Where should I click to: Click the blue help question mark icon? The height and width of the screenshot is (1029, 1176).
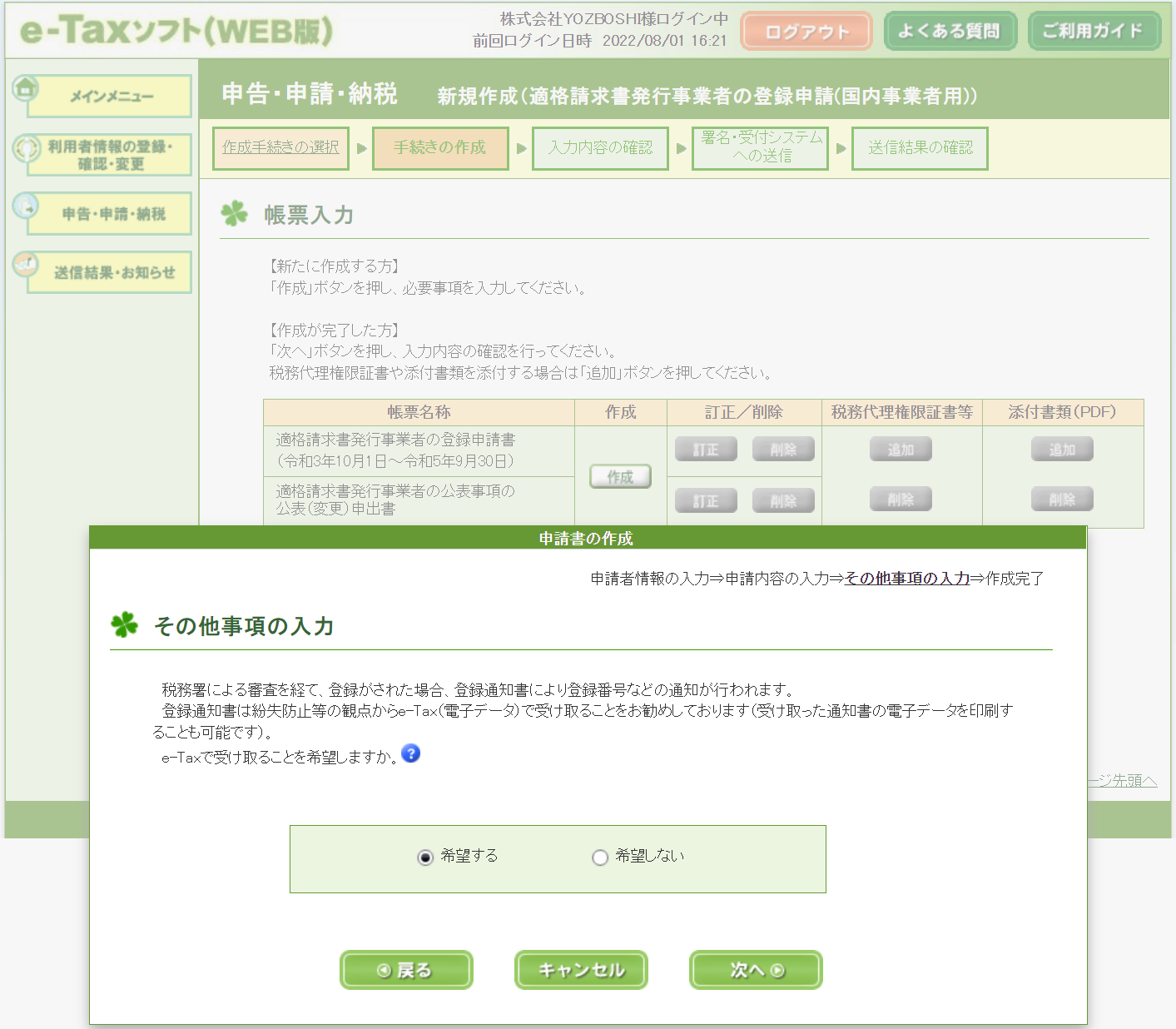click(x=410, y=753)
